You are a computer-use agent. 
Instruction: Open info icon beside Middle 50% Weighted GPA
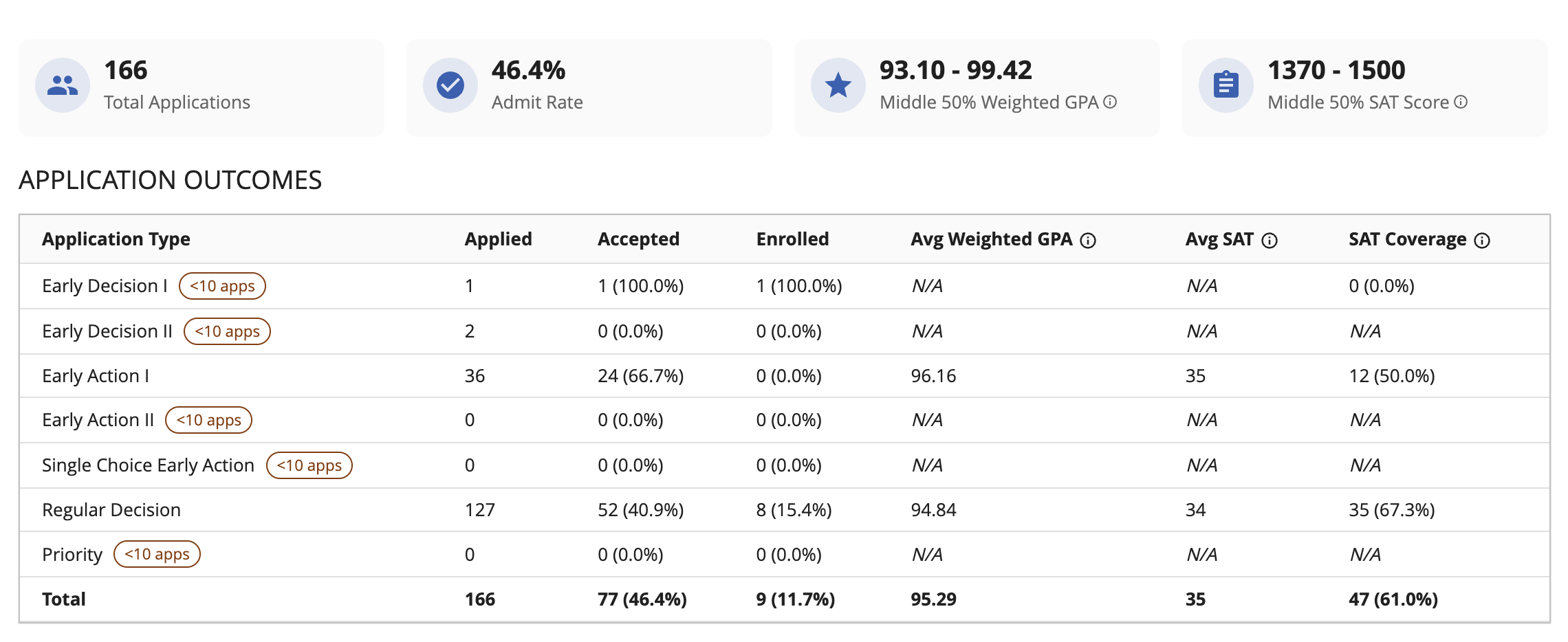tap(1110, 102)
